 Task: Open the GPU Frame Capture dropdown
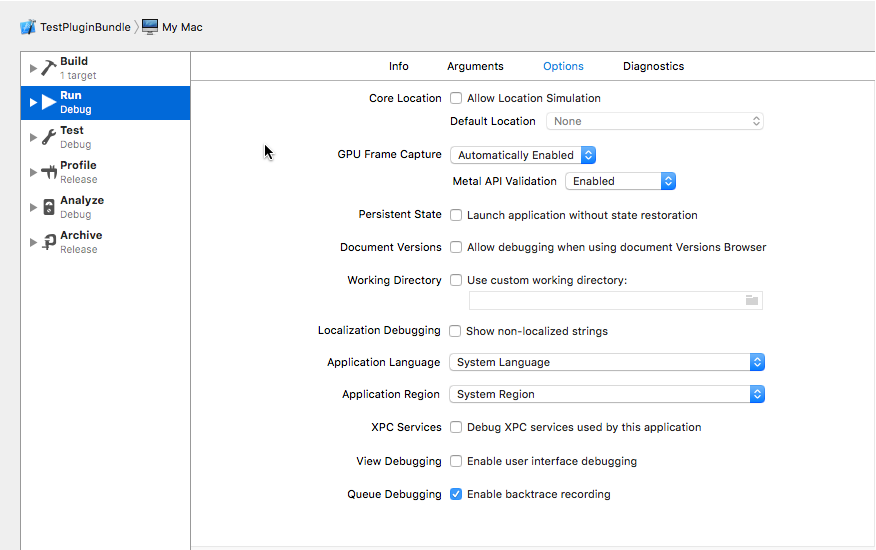[523, 155]
